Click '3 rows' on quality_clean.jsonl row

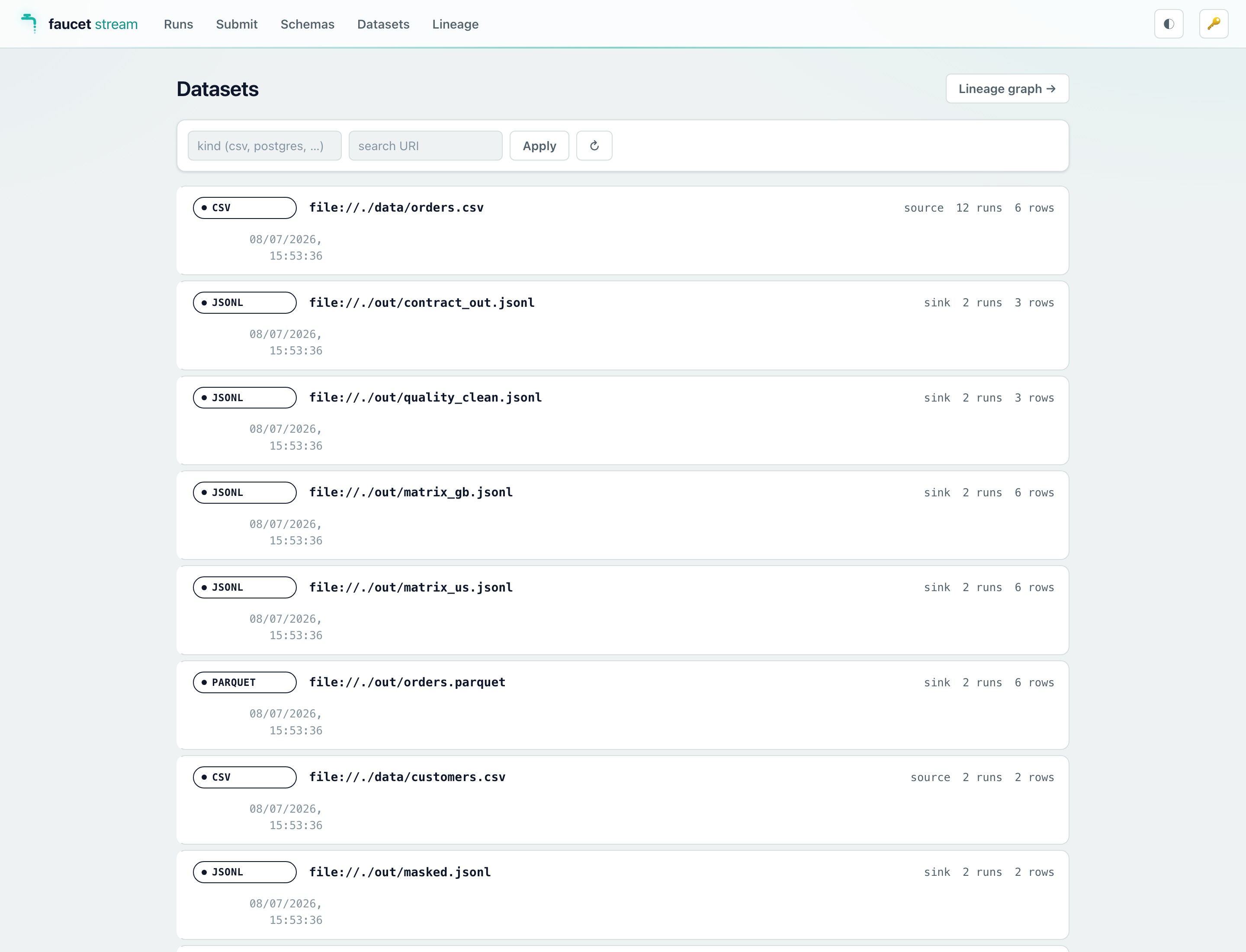coord(1034,398)
